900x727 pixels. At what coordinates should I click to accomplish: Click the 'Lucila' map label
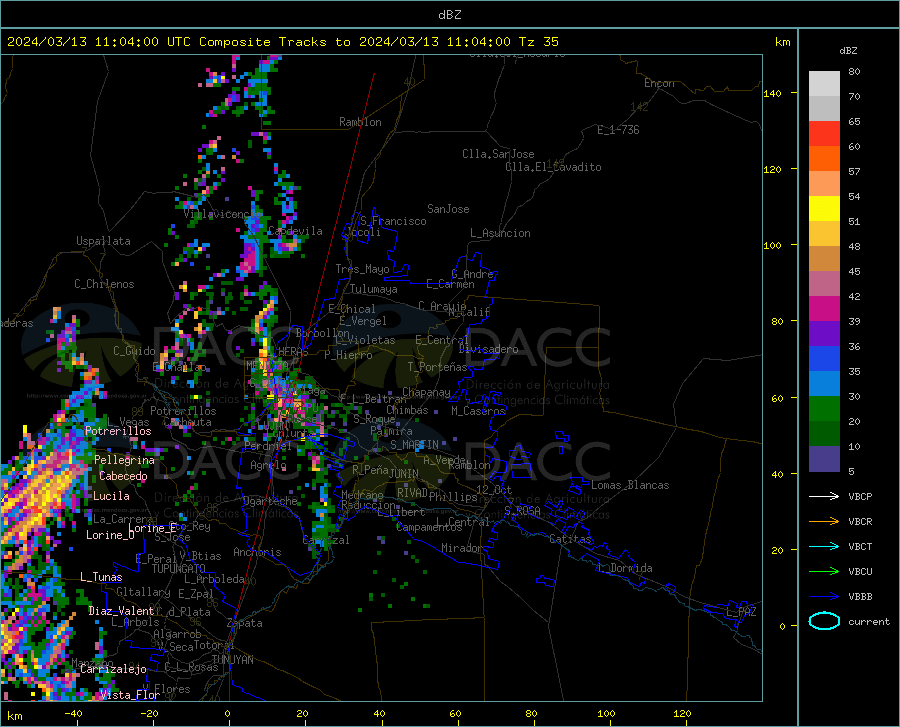[111, 496]
